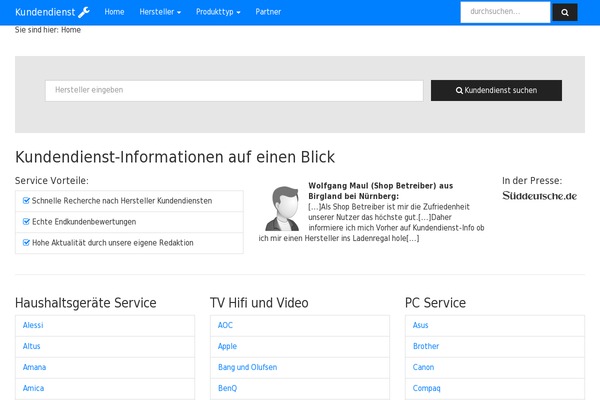The width and height of the screenshot is (600, 400).
Task: Go to Home in the navbar
Action: click(x=114, y=12)
